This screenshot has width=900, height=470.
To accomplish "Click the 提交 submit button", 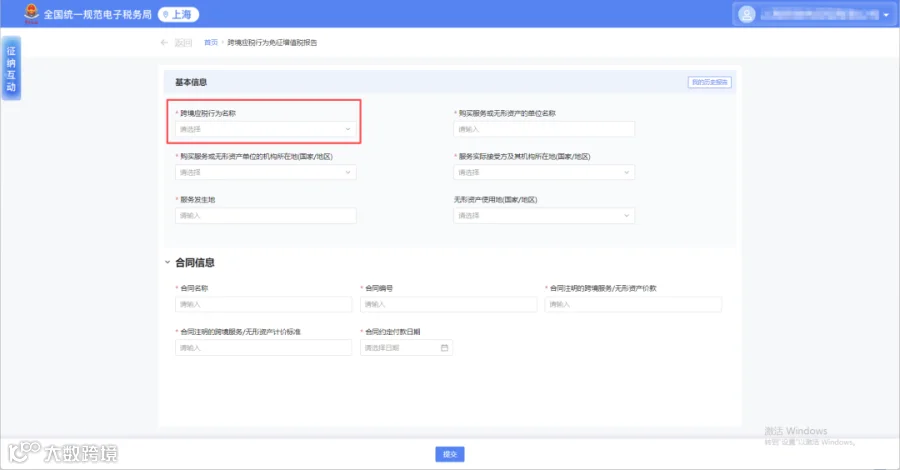I will pos(449,454).
